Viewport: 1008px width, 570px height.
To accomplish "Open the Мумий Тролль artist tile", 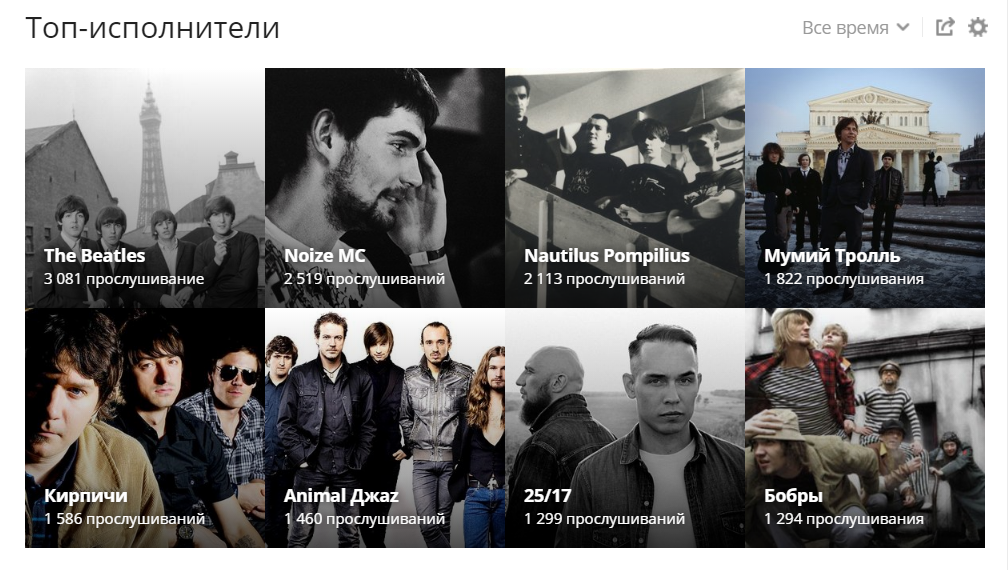I will pos(865,188).
